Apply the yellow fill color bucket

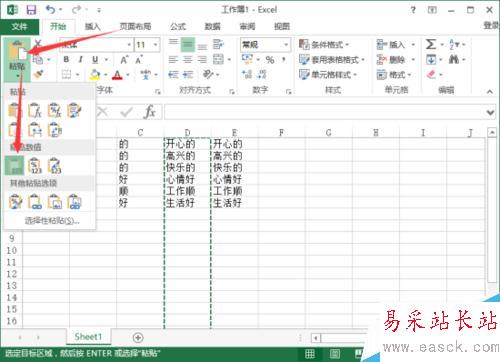95,74
